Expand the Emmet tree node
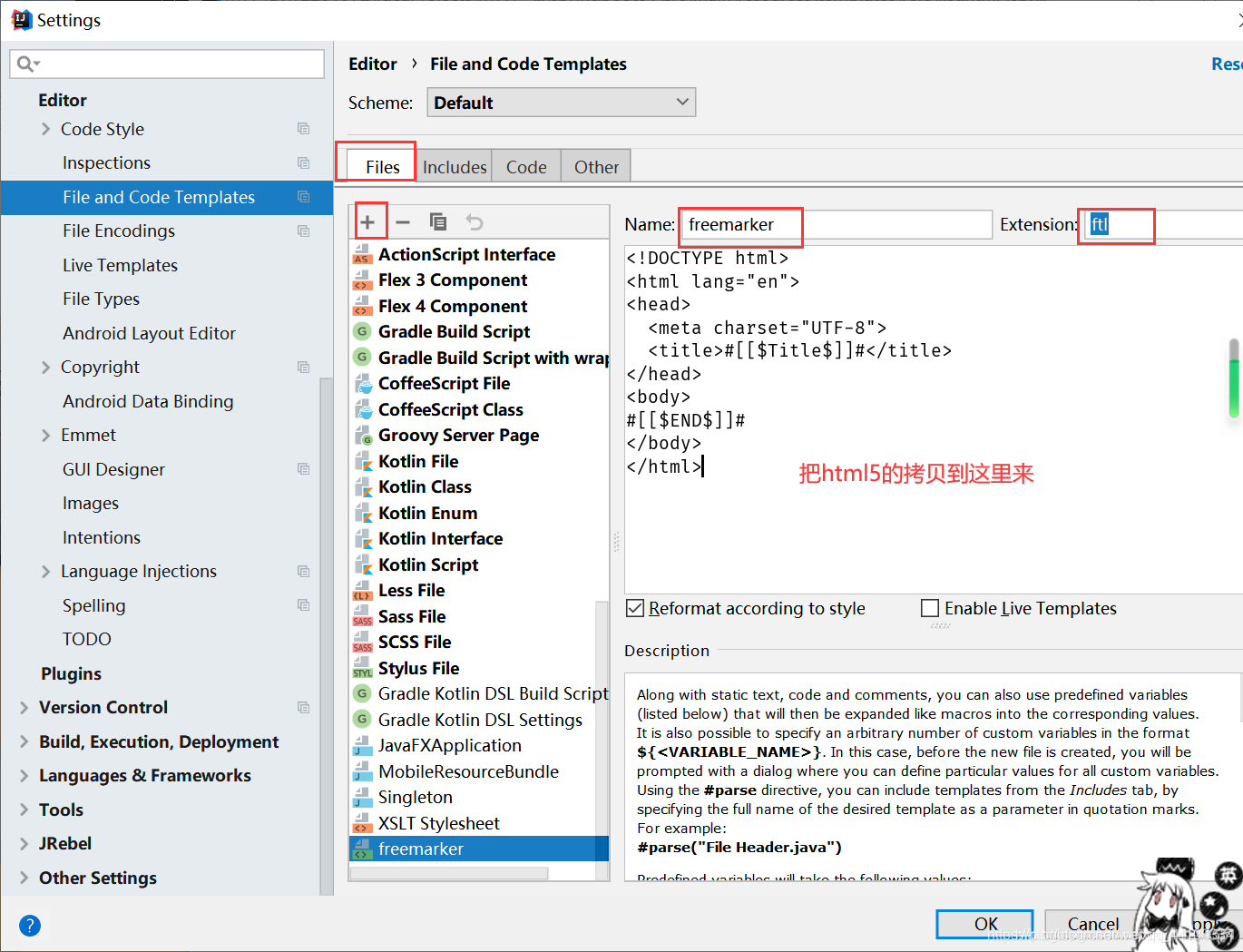1243x952 pixels. pos(46,435)
